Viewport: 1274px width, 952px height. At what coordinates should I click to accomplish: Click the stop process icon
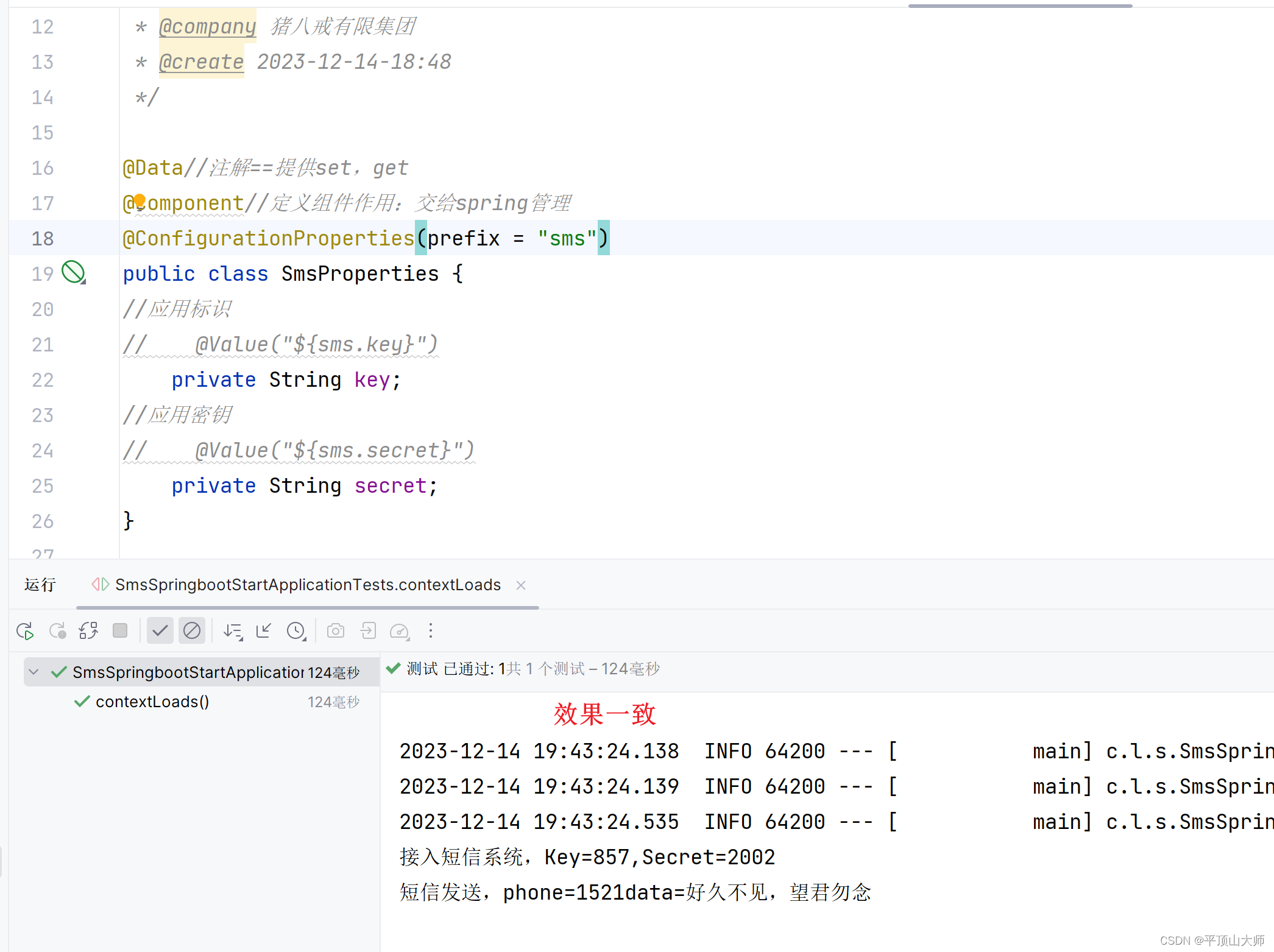pos(120,630)
